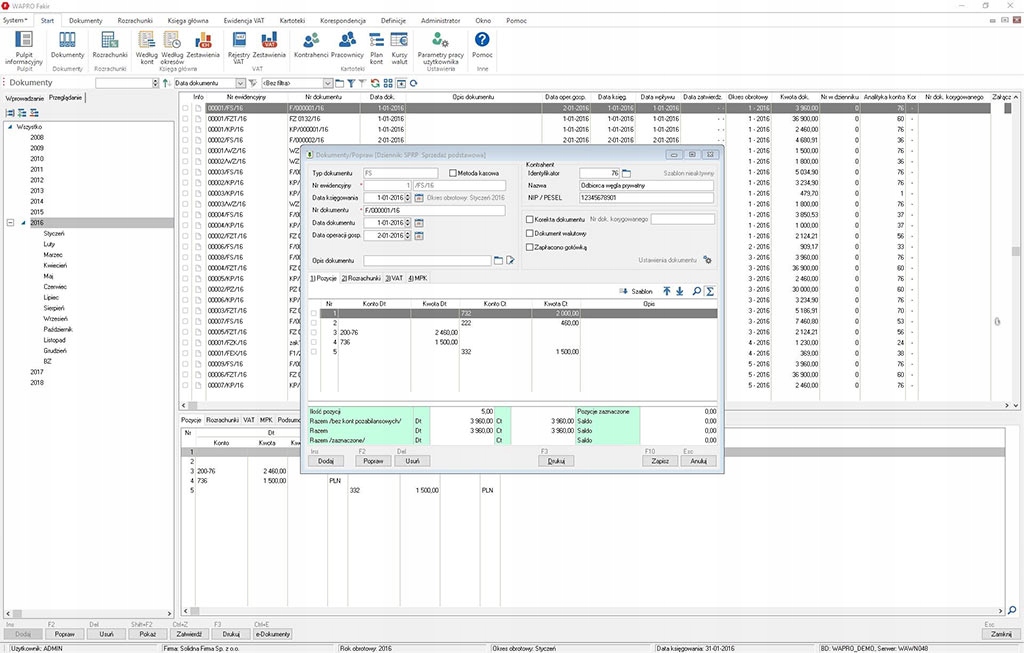Open the calendar next to Data księgowania

[x=419, y=198]
